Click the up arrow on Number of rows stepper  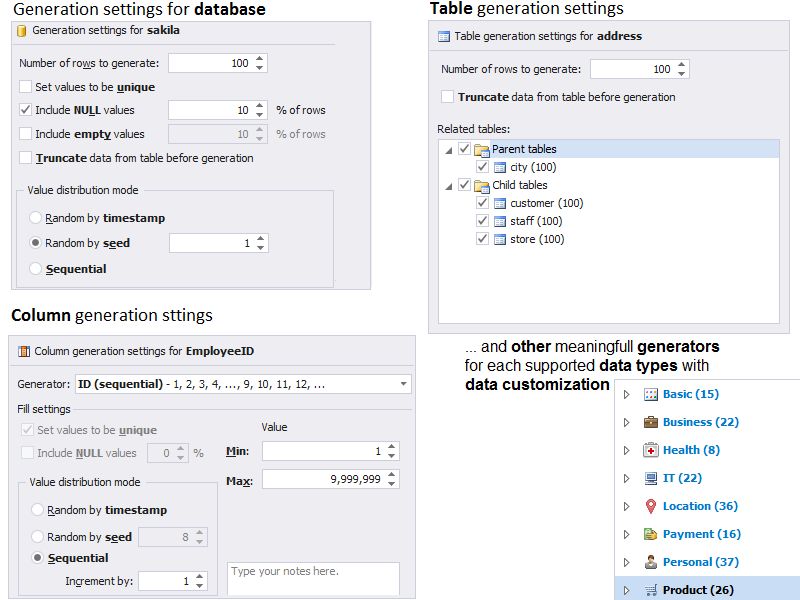(x=259, y=57)
